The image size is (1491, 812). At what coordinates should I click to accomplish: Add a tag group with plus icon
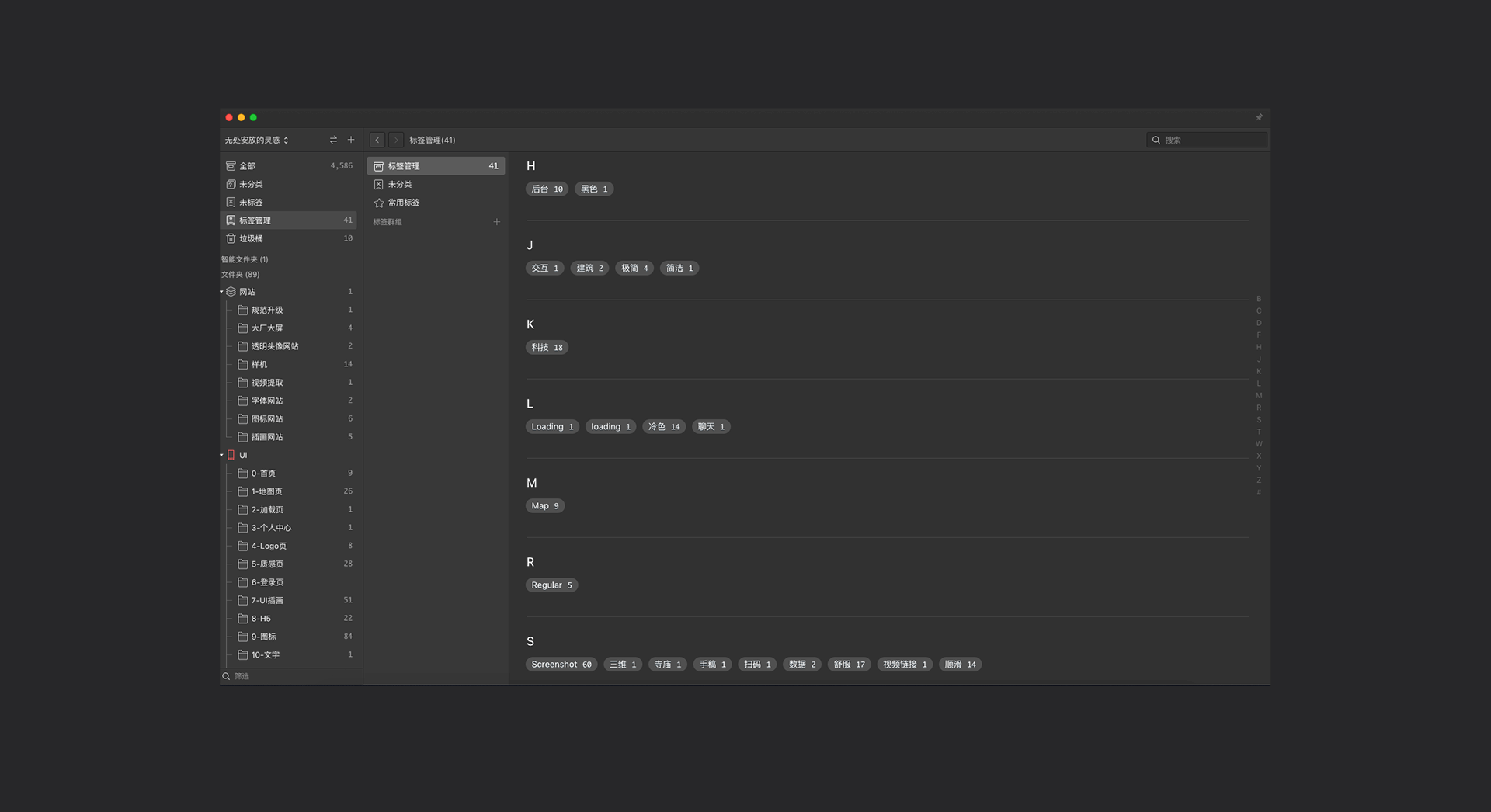(x=497, y=222)
